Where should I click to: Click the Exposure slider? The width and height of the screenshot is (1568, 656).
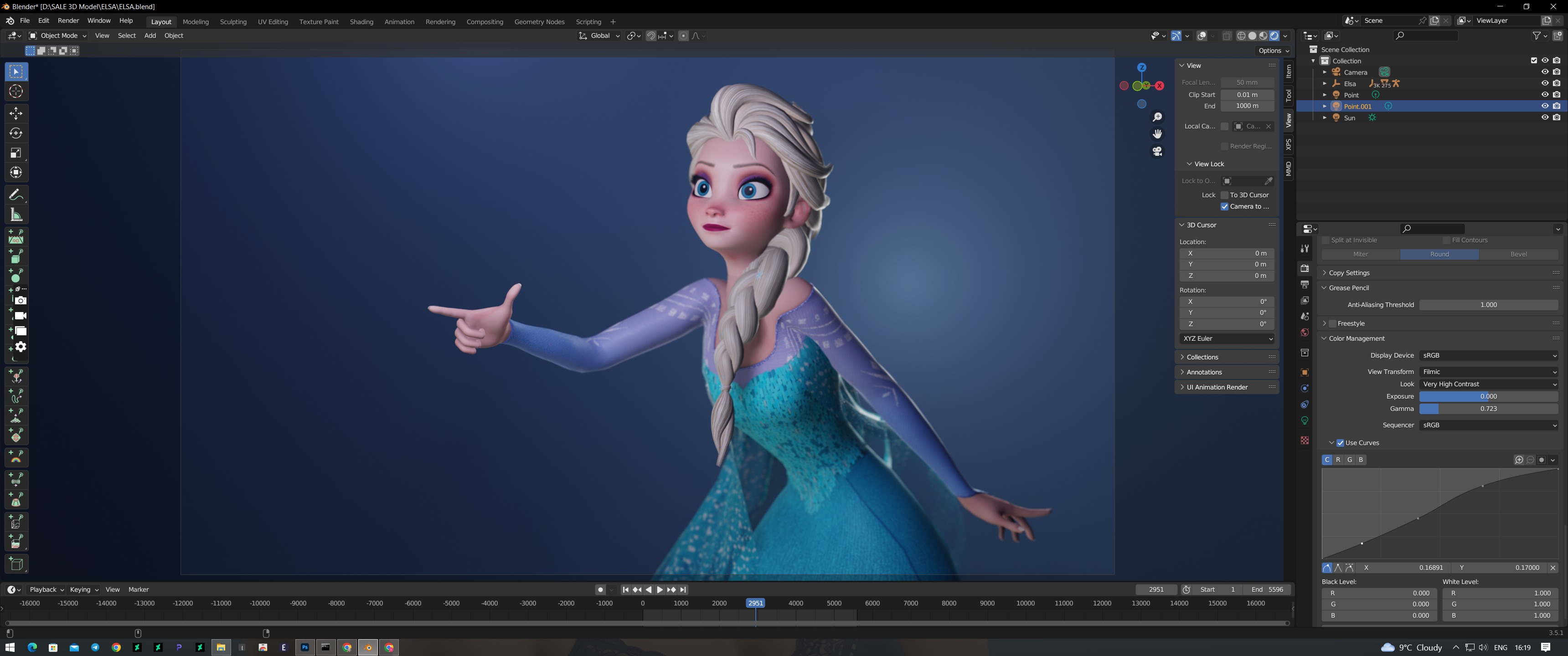[1489, 397]
